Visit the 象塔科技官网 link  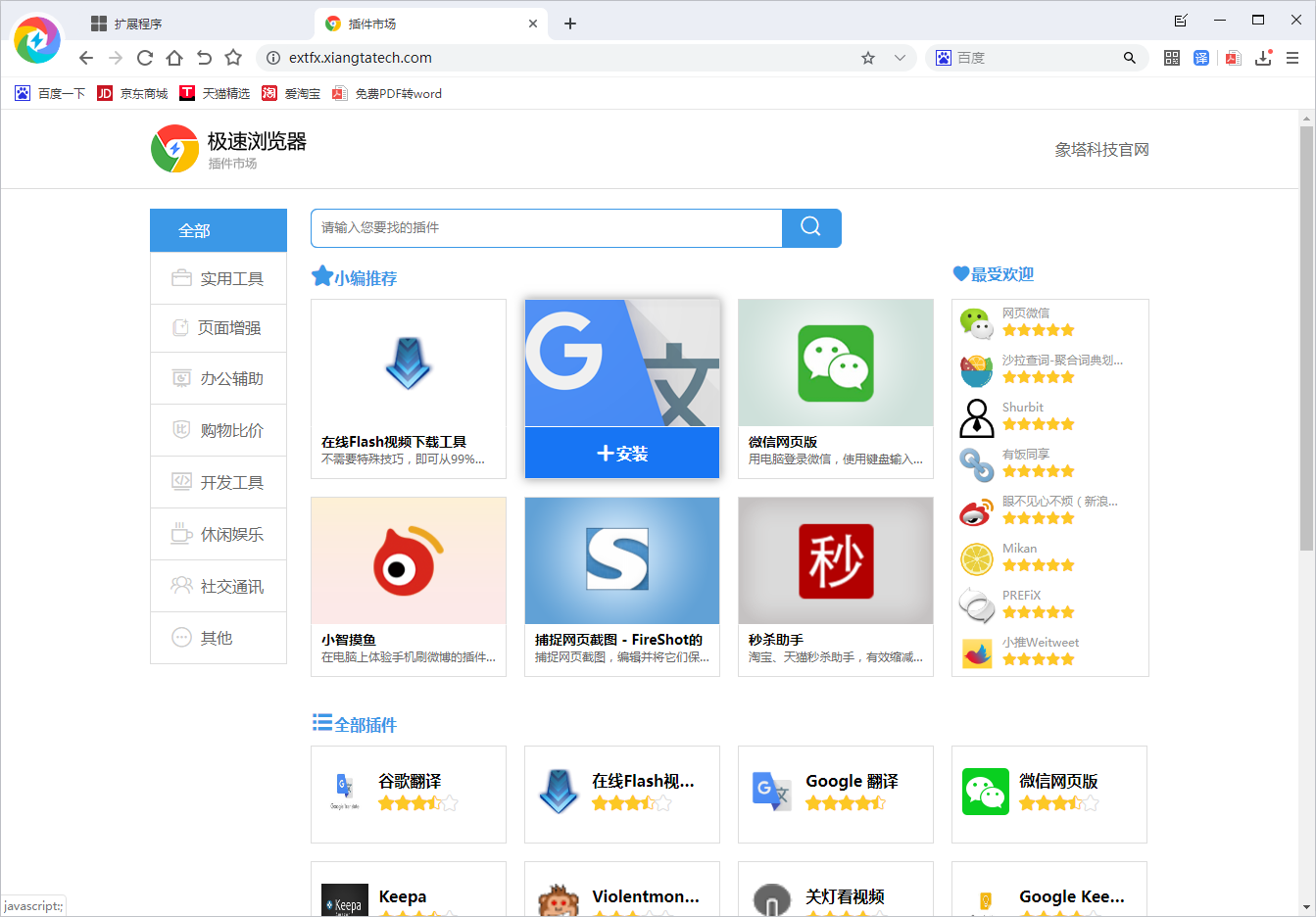pos(1101,150)
